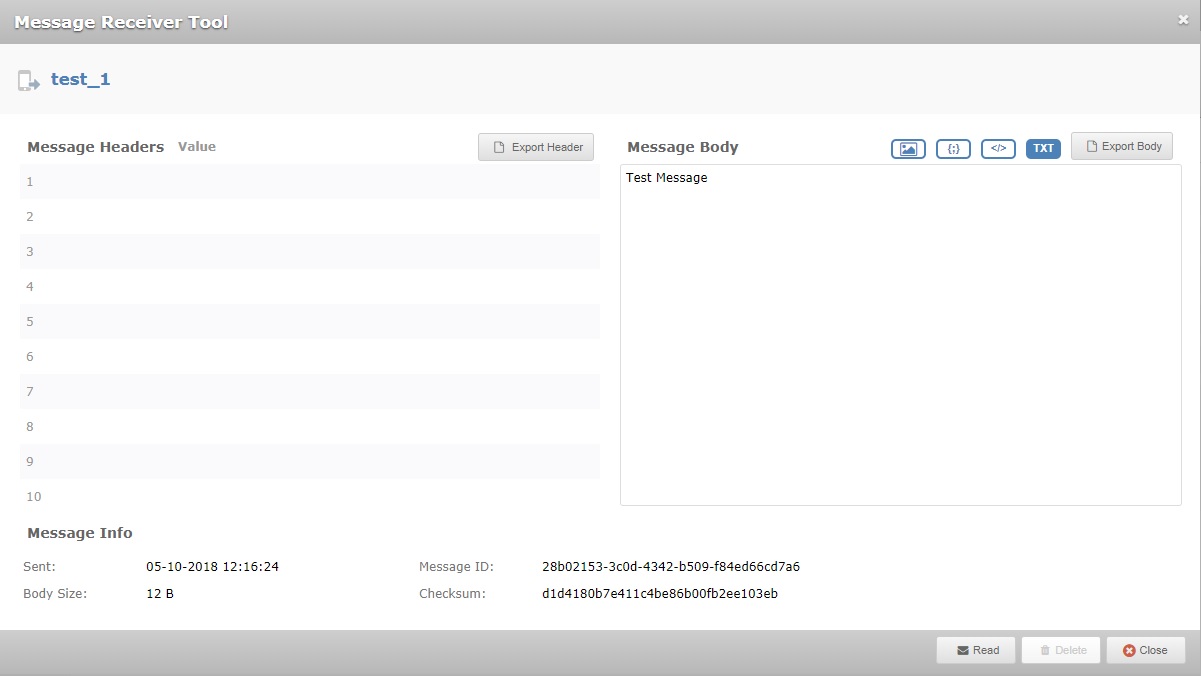Export the message body
Viewport: 1201px width, 676px height.
coord(1121,146)
